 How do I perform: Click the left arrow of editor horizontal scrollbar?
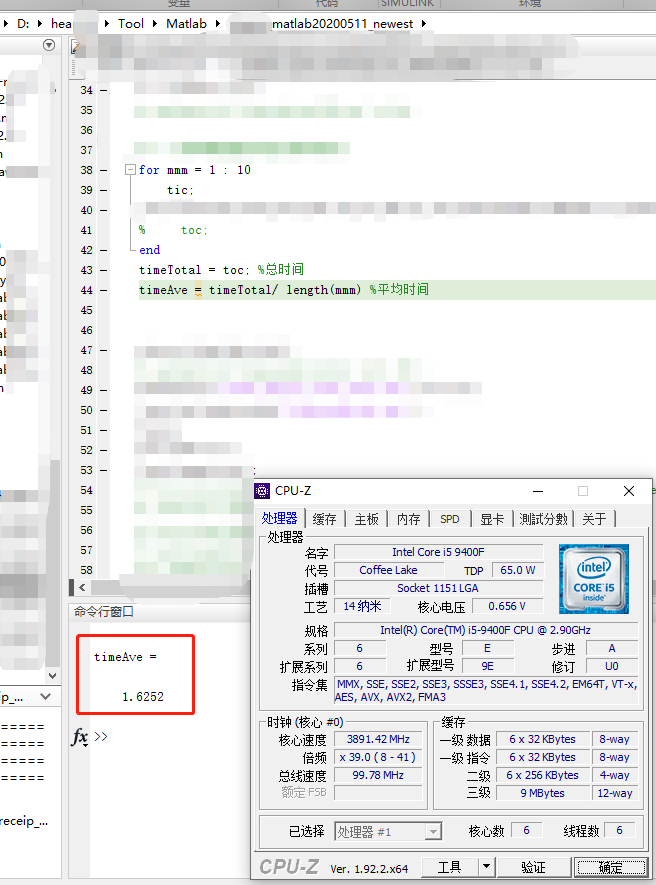(x=82, y=587)
